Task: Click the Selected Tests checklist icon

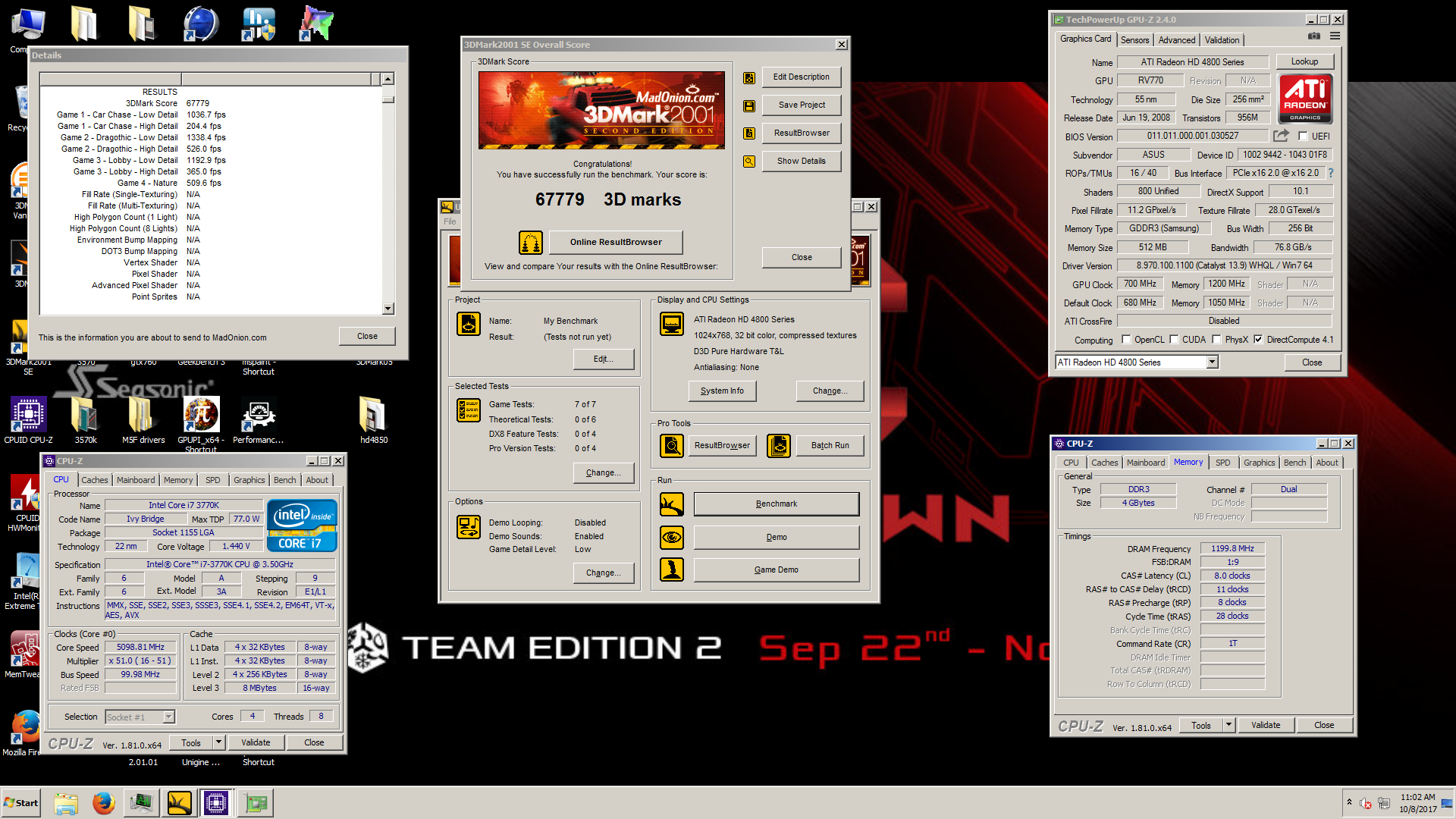Action: coord(469,410)
